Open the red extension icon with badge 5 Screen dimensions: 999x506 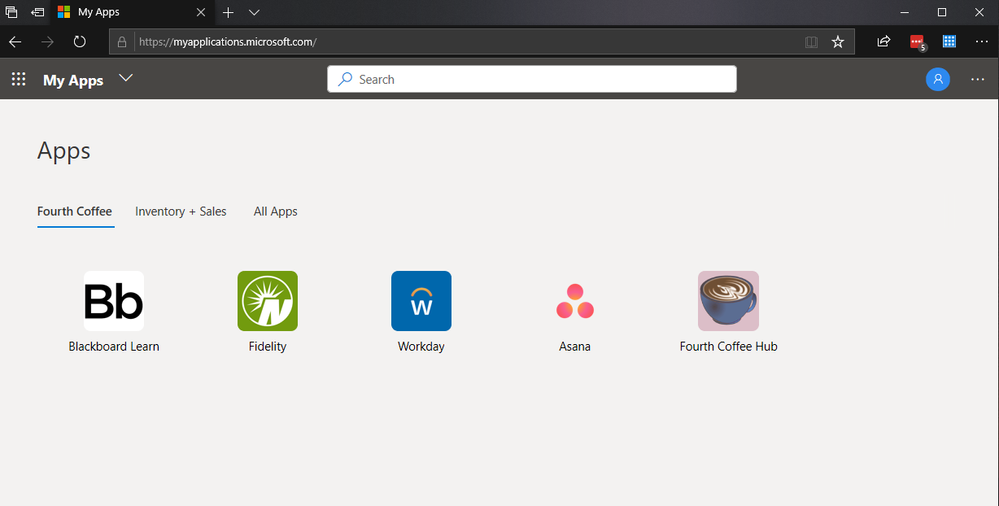917,43
